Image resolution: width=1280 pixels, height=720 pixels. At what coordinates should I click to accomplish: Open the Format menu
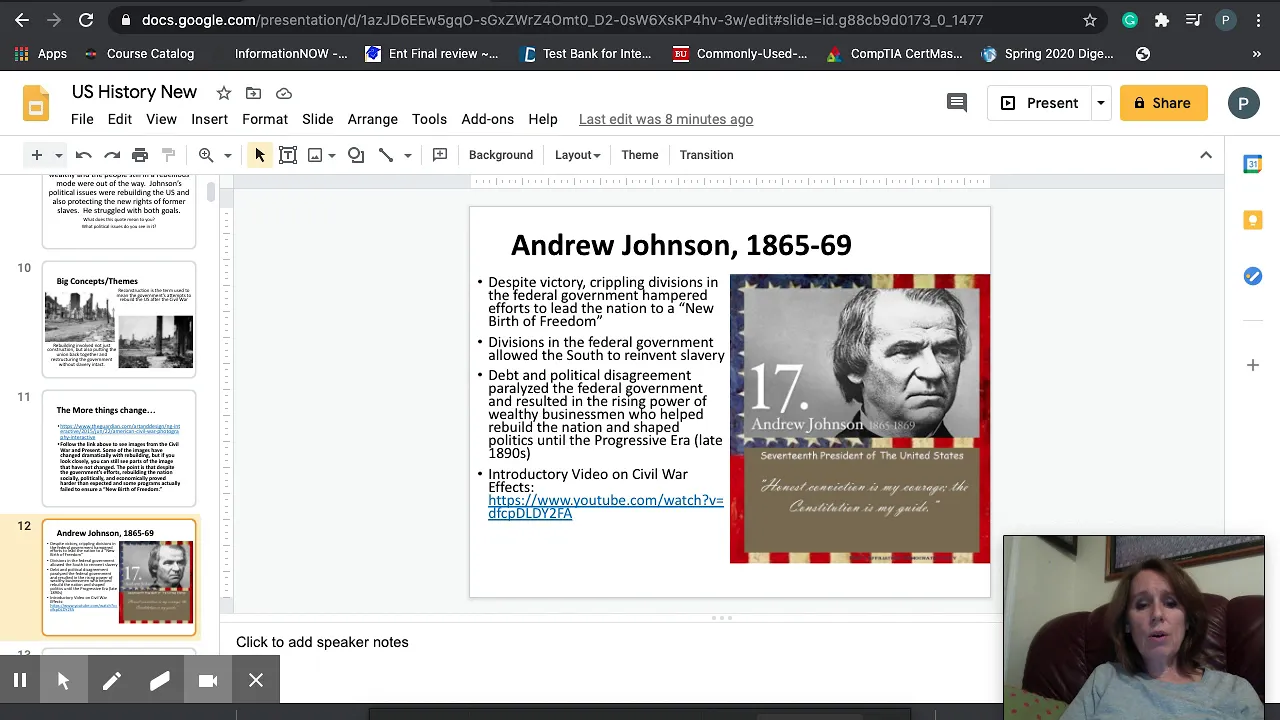point(265,119)
